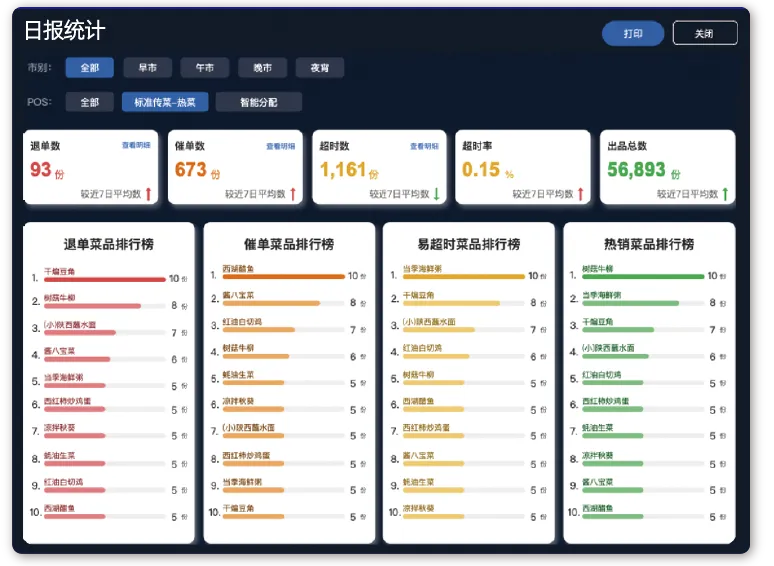Select the 全部 tab in the 市别 row
This screenshot has height=566, width=774.
point(90,68)
